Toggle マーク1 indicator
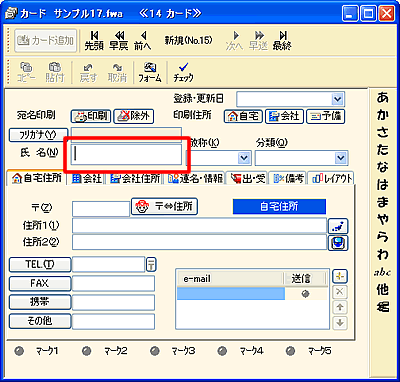 point(19,351)
